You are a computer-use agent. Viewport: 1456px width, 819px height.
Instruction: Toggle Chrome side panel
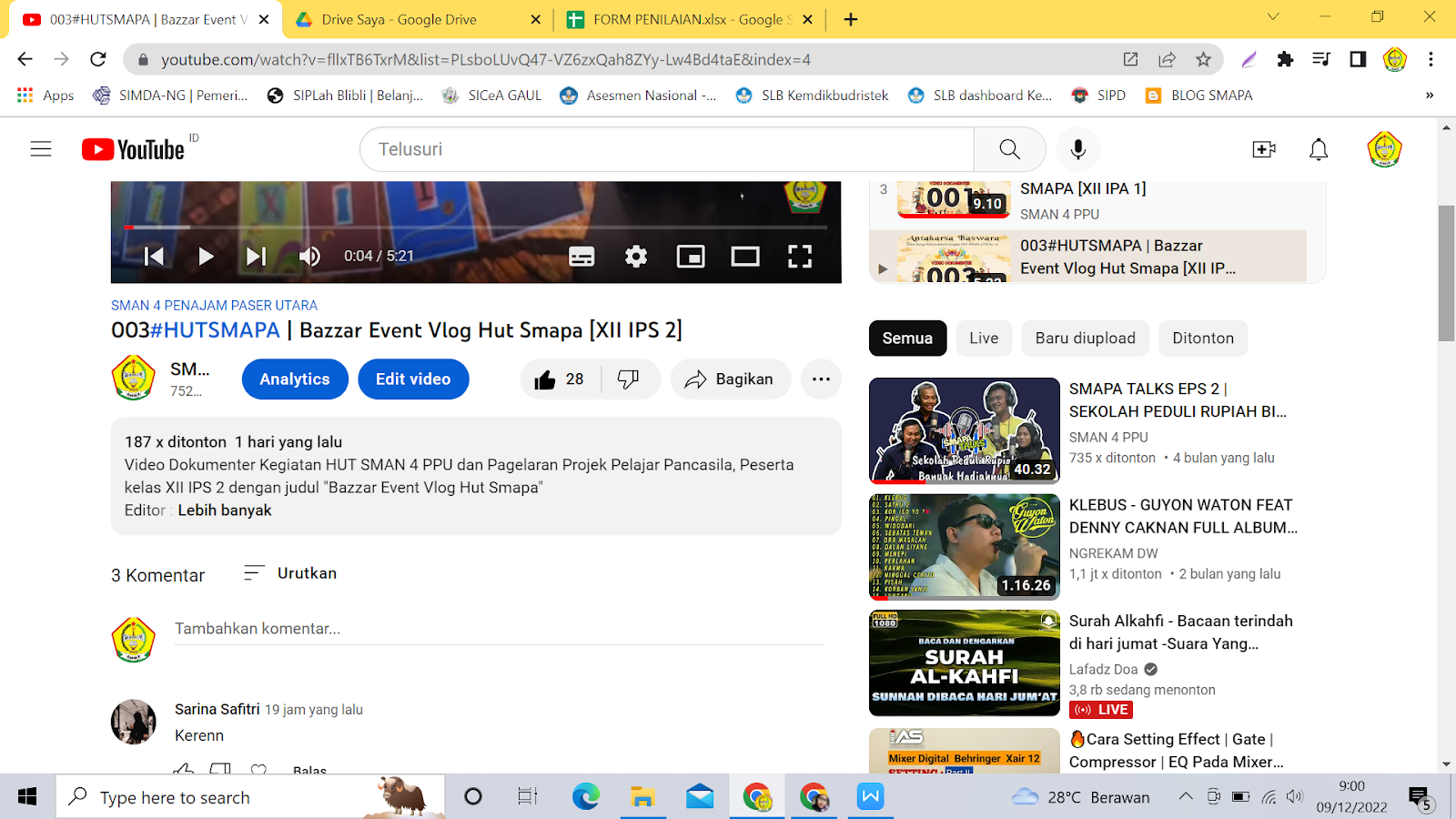(x=1358, y=59)
